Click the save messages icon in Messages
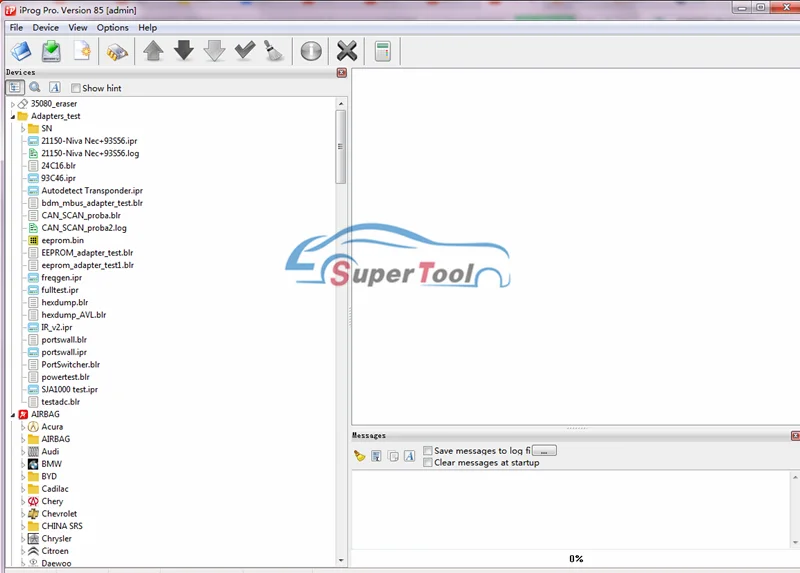Viewport: 800px width, 573px height. coord(376,456)
